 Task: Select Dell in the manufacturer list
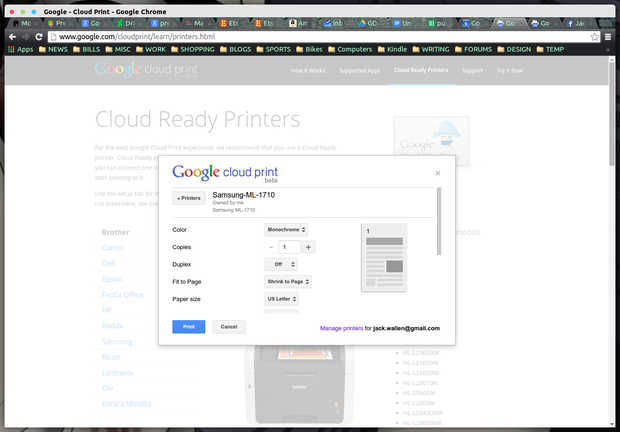[108, 263]
